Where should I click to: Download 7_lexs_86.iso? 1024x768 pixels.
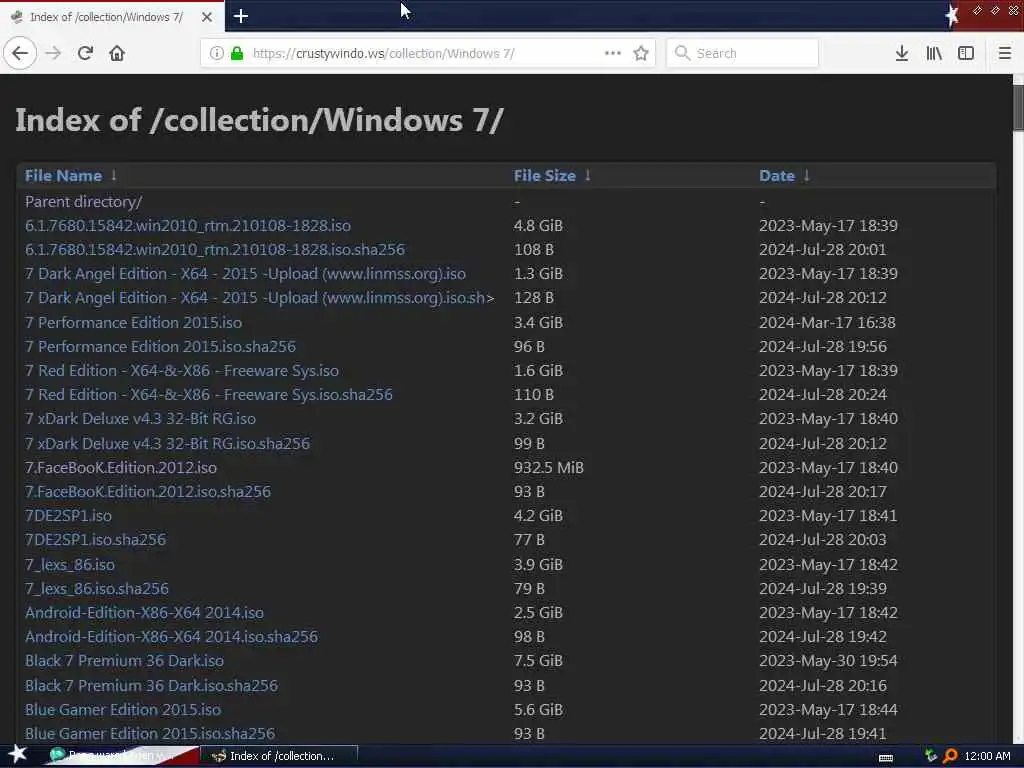(x=70, y=564)
